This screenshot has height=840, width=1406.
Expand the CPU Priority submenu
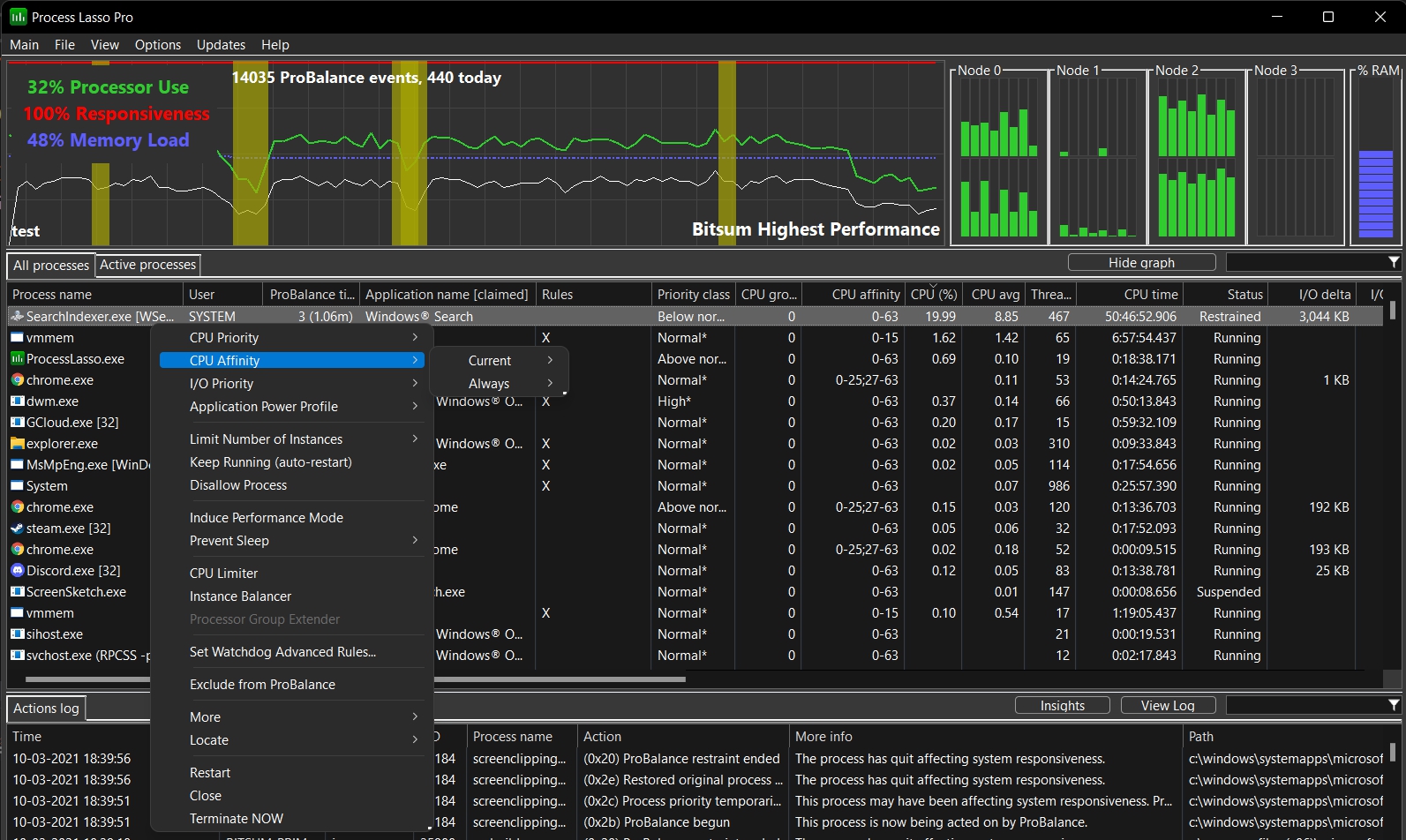tap(292, 337)
